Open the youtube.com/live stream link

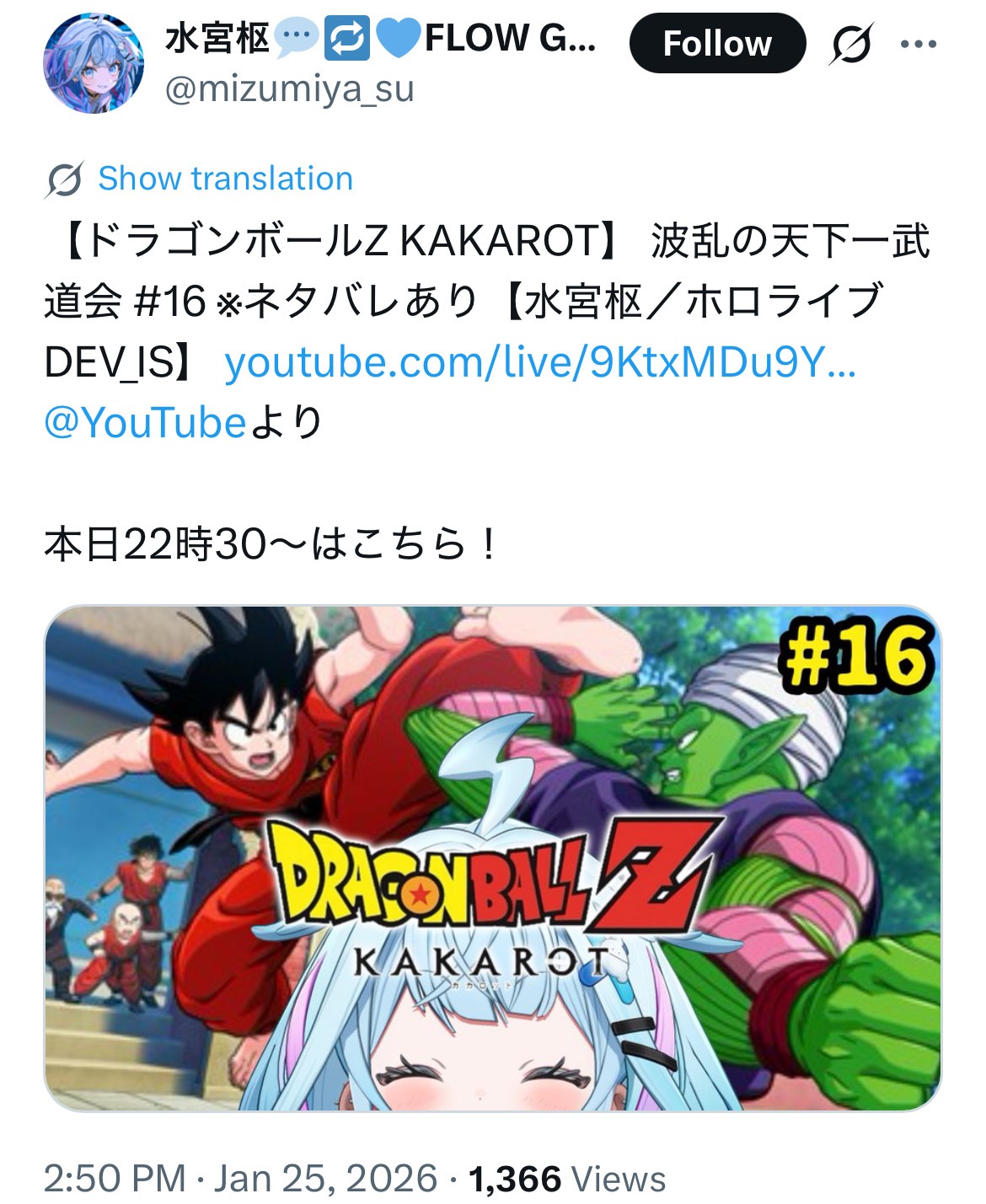539,362
